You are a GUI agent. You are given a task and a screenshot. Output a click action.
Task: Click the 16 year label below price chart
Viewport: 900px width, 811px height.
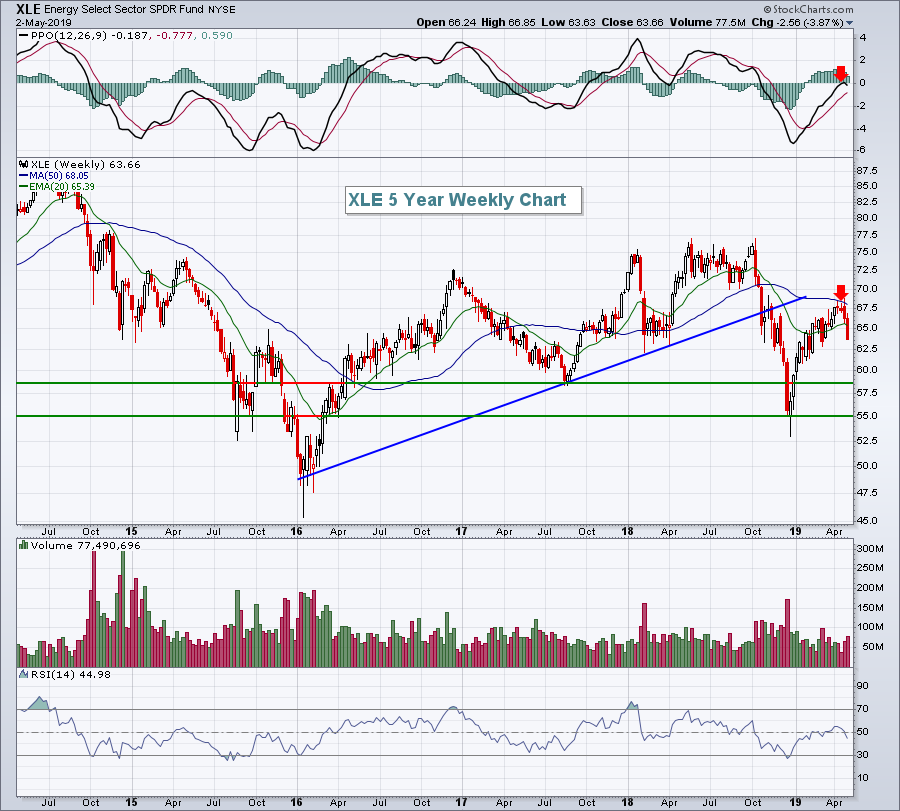coord(296,531)
